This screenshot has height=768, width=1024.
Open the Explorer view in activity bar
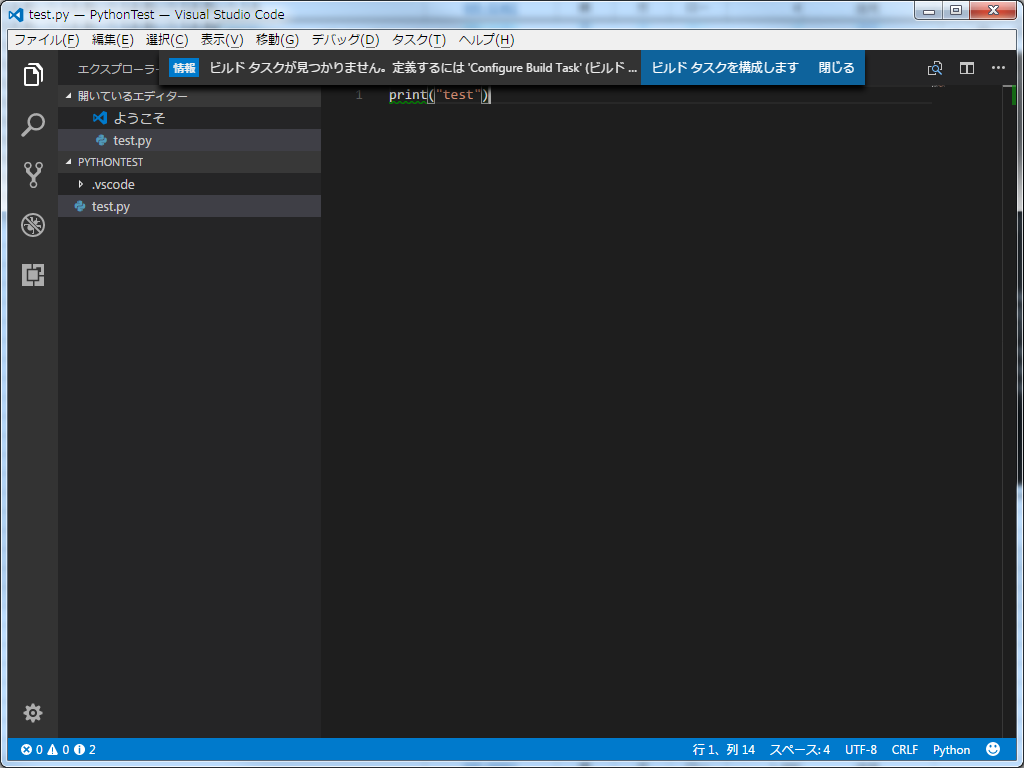[33, 74]
